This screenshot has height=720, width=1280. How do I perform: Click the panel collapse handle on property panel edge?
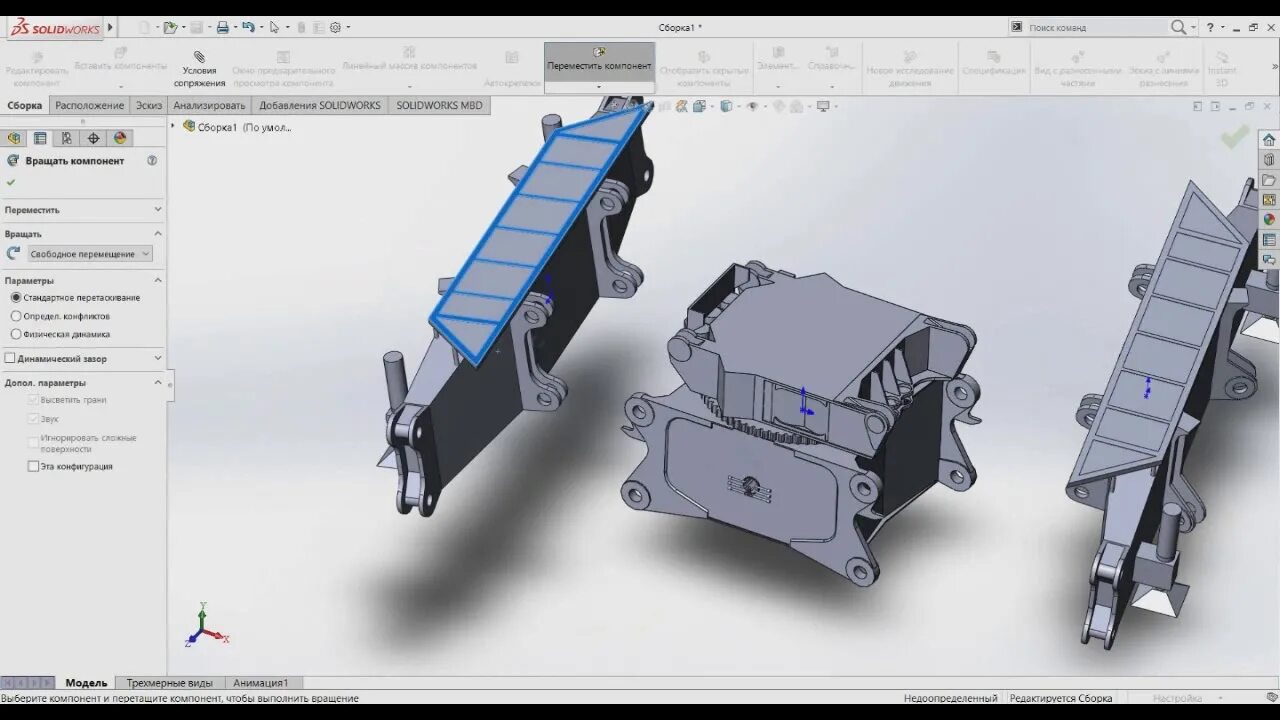coord(170,385)
